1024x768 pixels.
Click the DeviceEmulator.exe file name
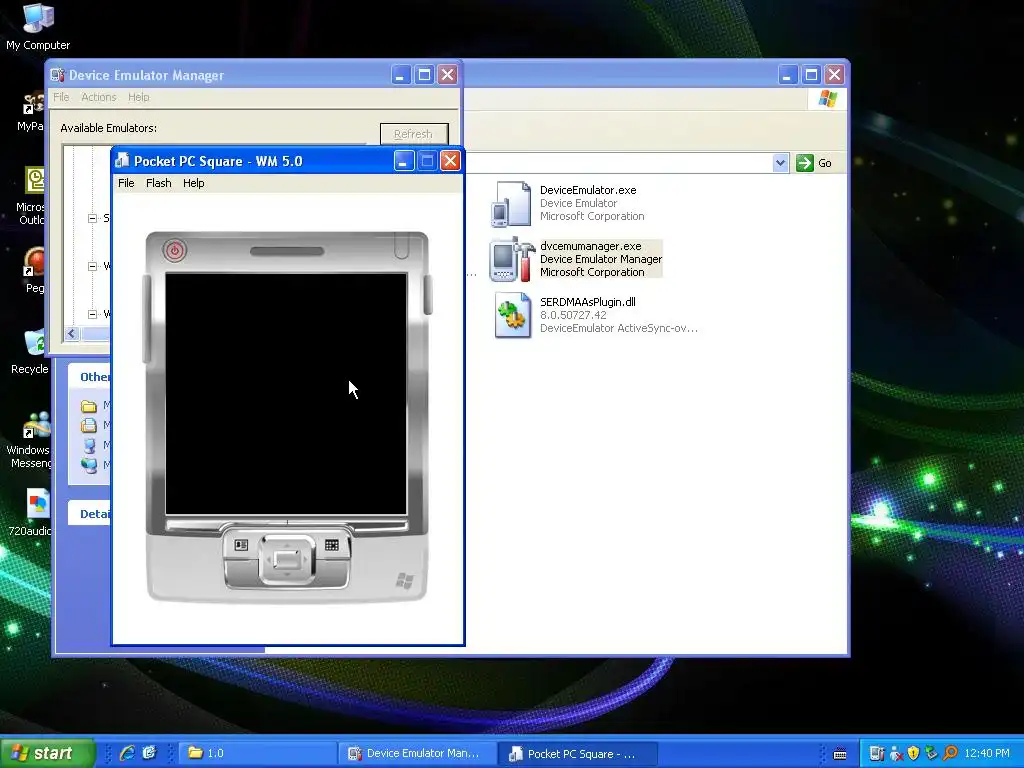coord(588,190)
